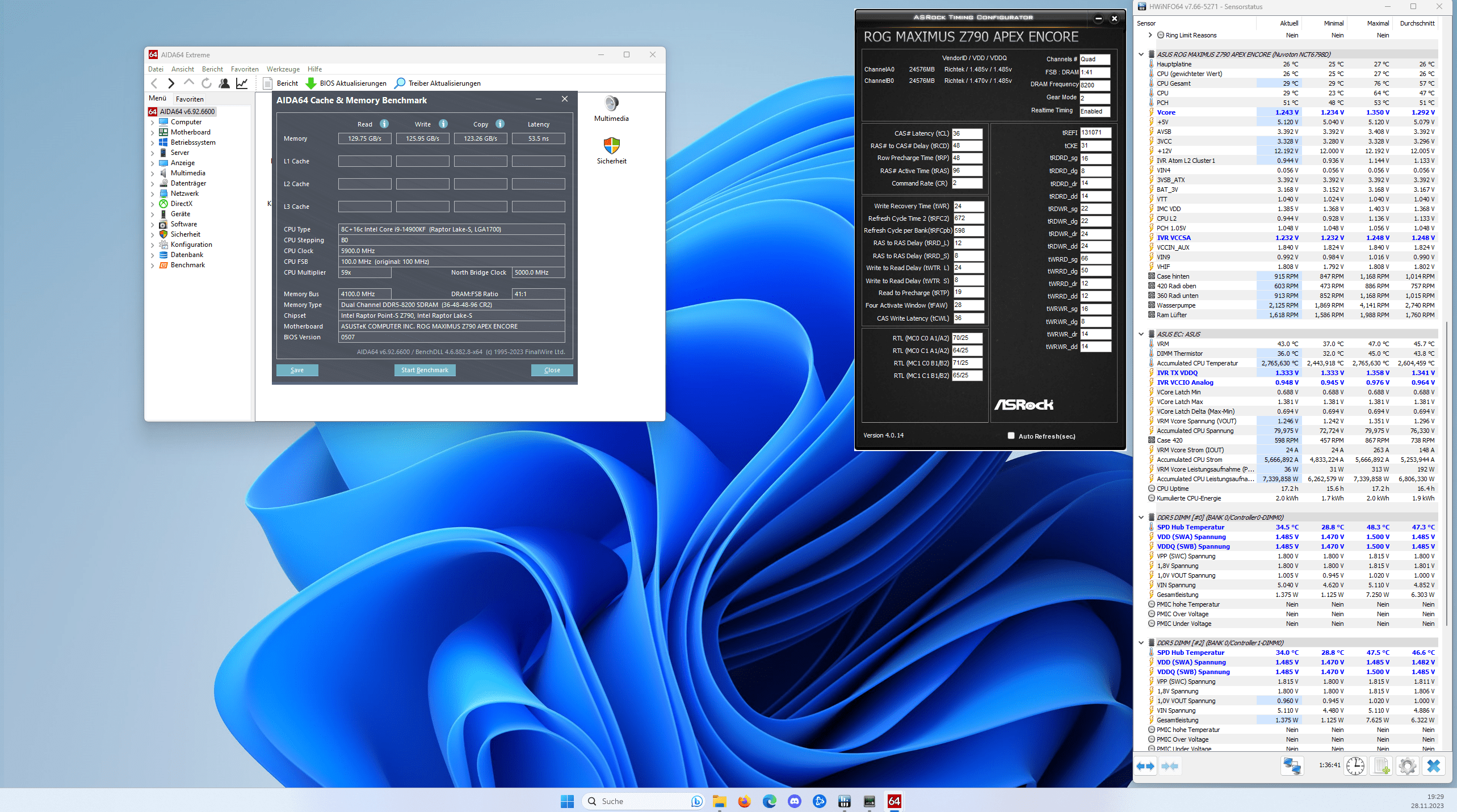Open Microsoft Edge from taskbar
The height and width of the screenshot is (812, 1457).
(769, 801)
